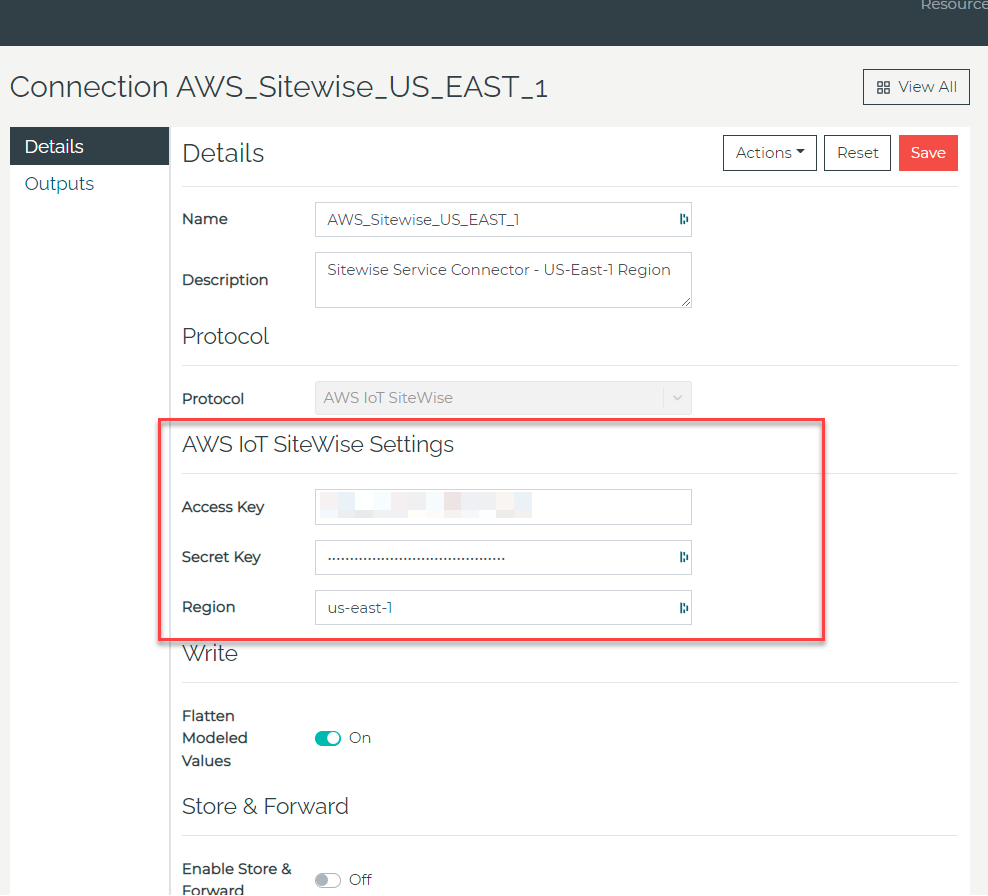Toggle the Enable Store & Forward switch
Viewport: 988px width, 896px height.
(328, 880)
